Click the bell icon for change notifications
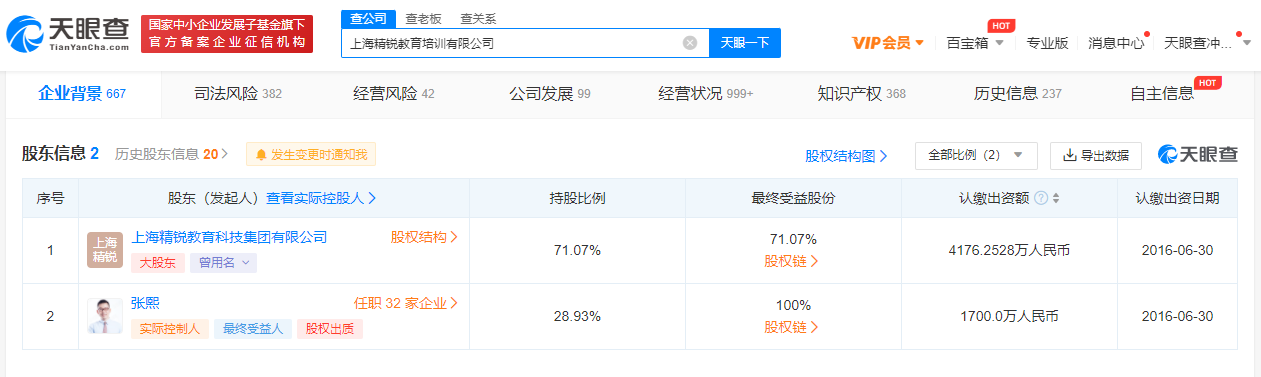Image resolution: width=1261 pixels, height=377 pixels. 261,155
